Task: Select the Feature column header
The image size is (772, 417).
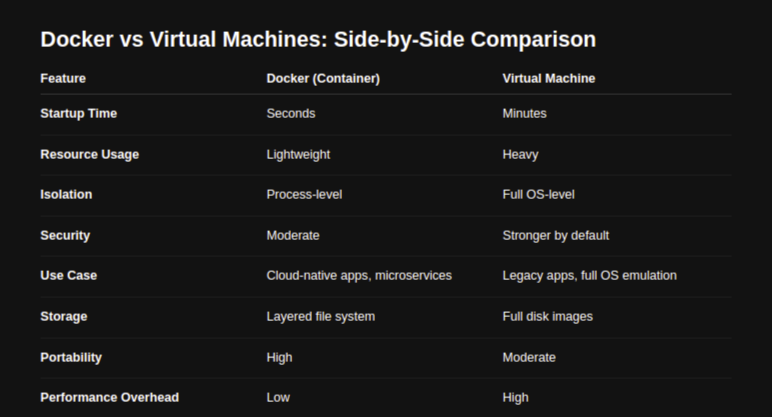Action: [63, 78]
